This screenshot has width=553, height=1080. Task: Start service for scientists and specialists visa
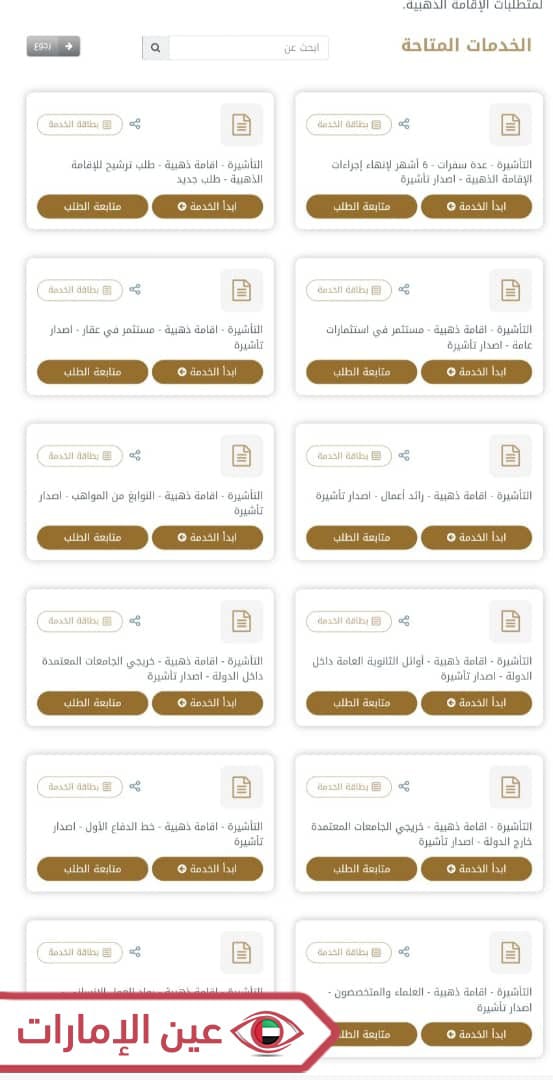point(477,1034)
